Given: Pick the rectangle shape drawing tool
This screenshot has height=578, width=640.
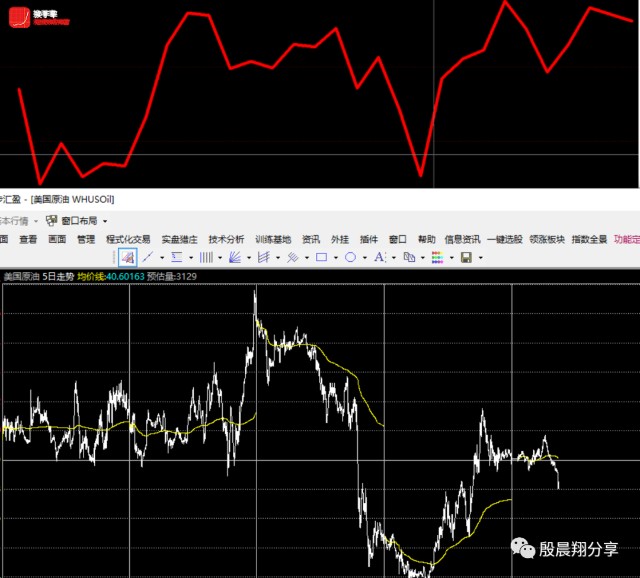Looking at the screenshot, I should pos(321,258).
